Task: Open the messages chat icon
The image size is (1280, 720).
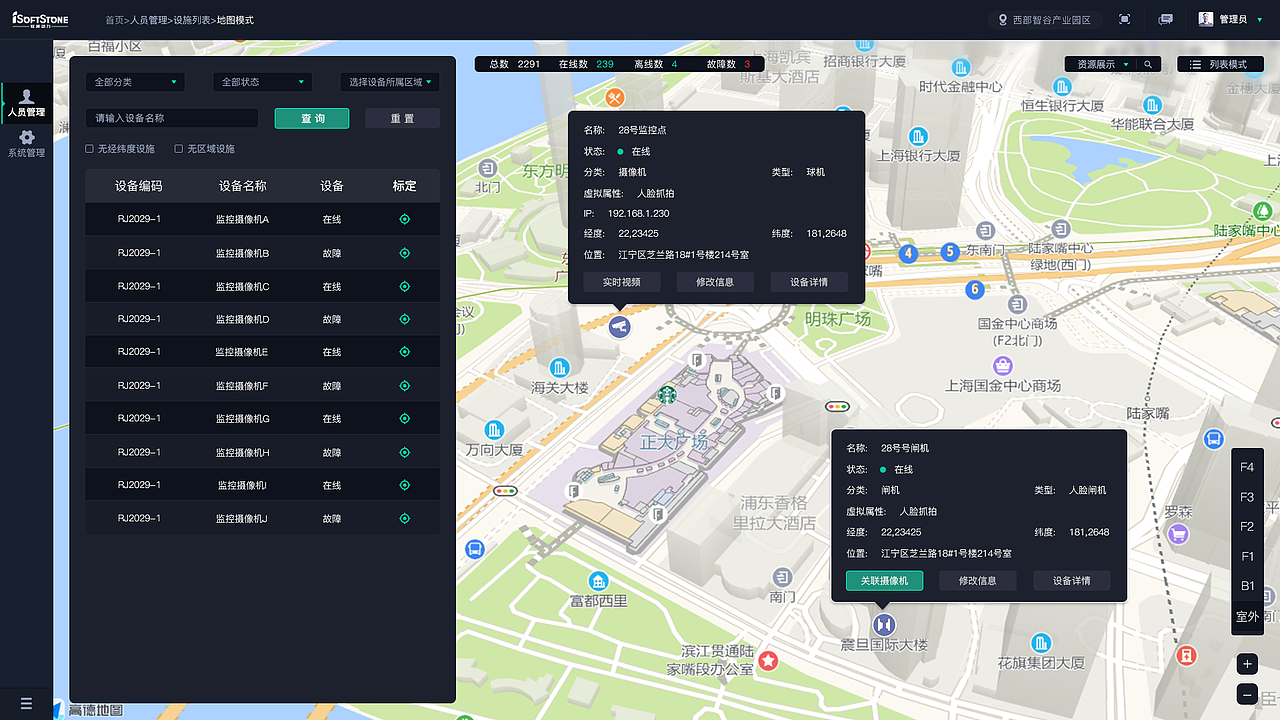Action: coord(1165,20)
